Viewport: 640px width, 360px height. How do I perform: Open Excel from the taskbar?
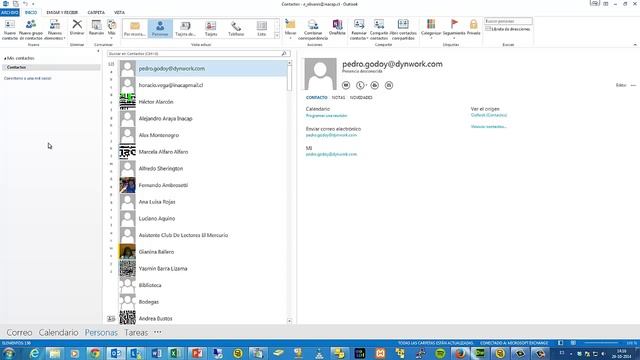(176, 353)
